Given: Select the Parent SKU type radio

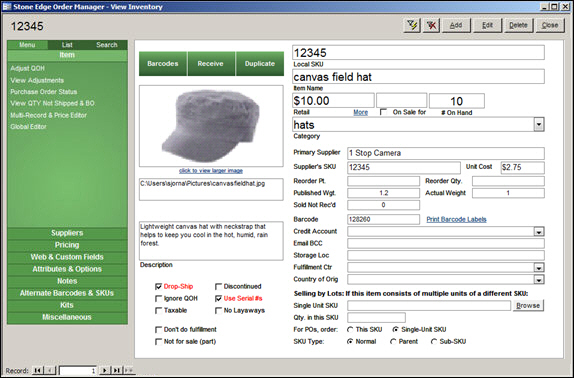Looking at the screenshot, I should click(393, 341).
